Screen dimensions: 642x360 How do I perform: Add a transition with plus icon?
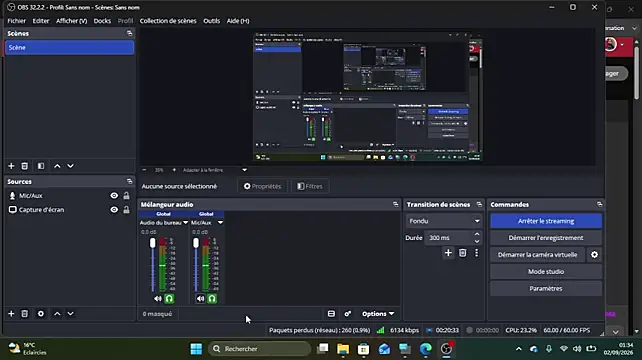(448, 253)
